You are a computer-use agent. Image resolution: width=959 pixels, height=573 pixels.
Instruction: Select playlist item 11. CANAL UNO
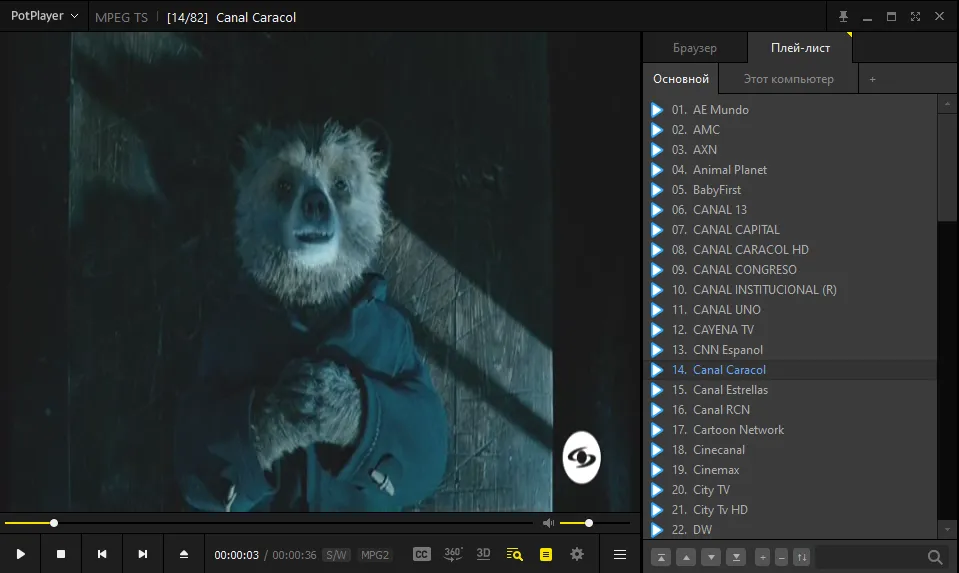790,309
